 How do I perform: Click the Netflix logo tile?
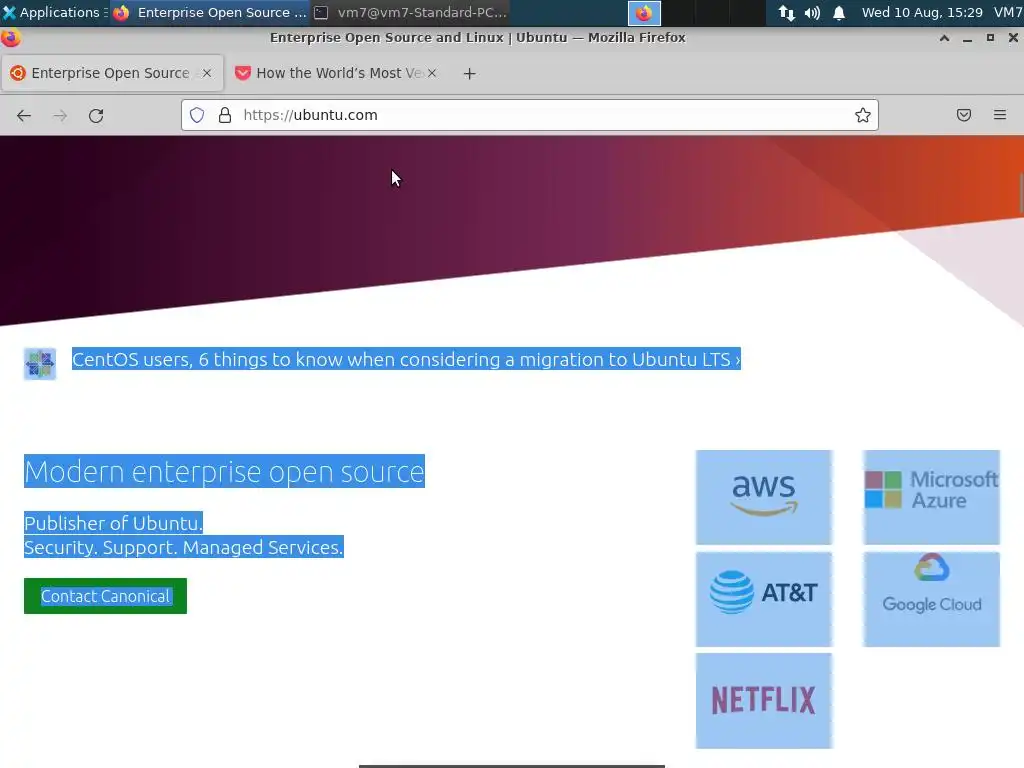pyautogui.click(x=763, y=701)
